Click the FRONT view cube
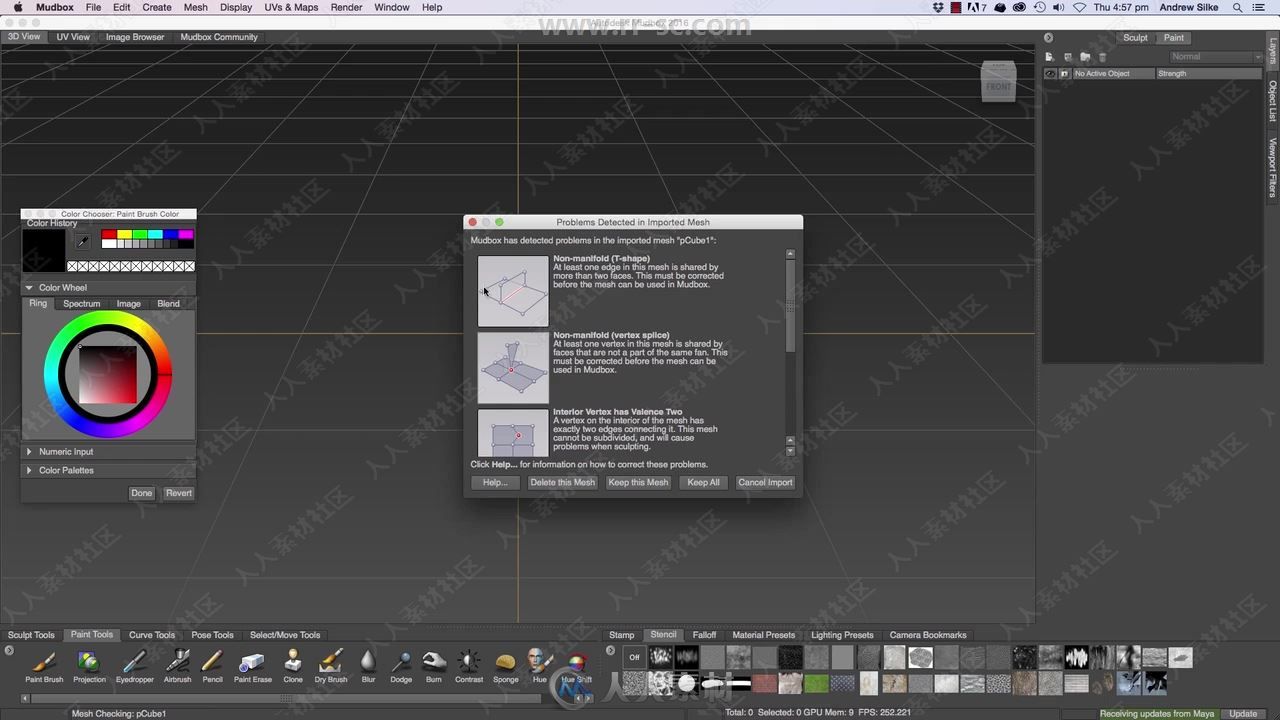The height and width of the screenshot is (720, 1280). pos(998,82)
